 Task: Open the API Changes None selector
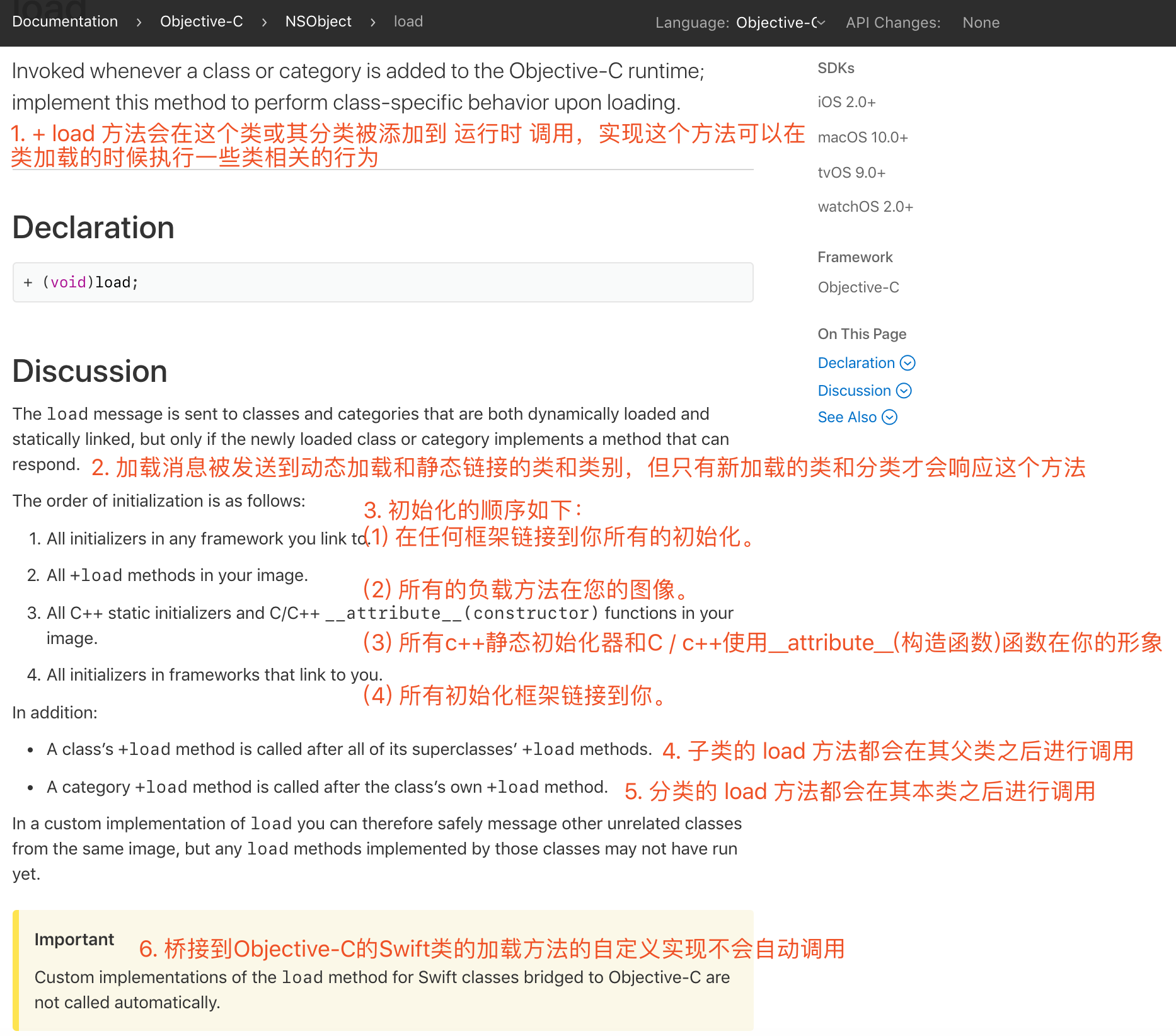980,23
